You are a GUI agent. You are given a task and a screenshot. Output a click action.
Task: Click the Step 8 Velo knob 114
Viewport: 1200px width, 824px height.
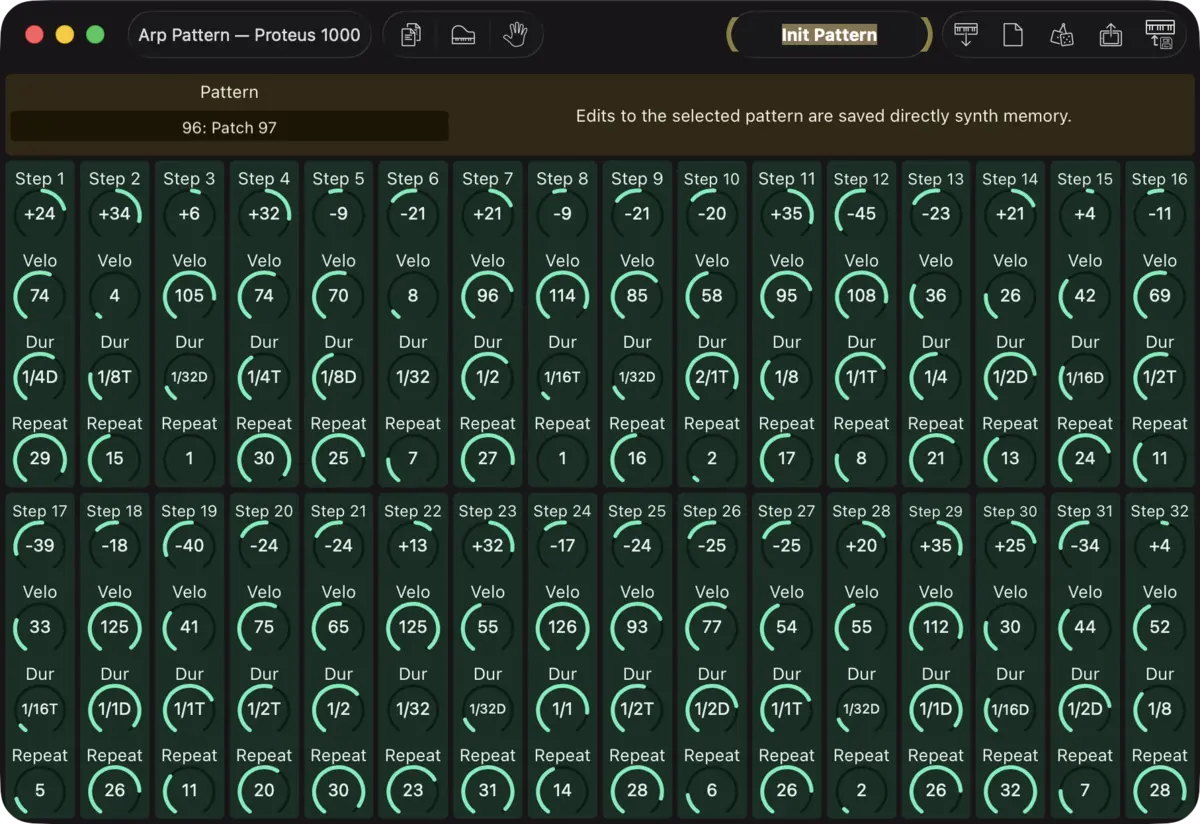point(563,295)
